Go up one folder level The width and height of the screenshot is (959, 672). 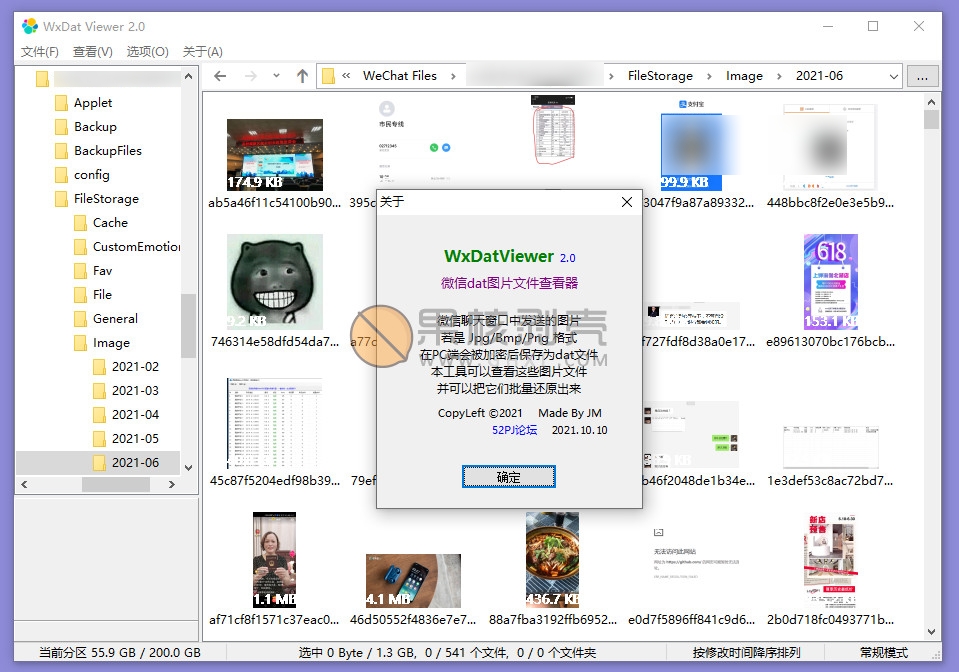pyautogui.click(x=302, y=76)
